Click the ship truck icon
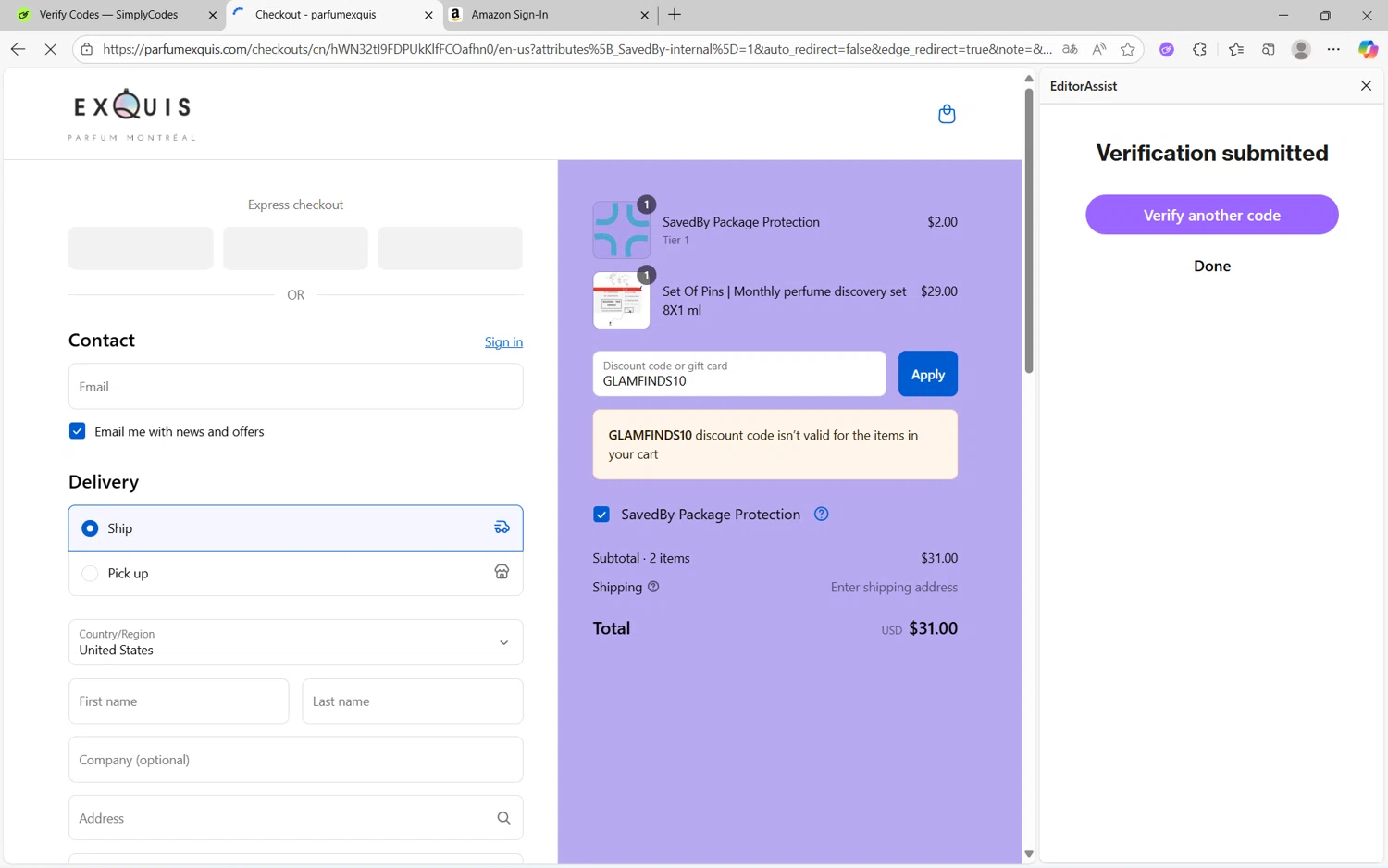This screenshot has height=868, width=1388. tap(502, 527)
